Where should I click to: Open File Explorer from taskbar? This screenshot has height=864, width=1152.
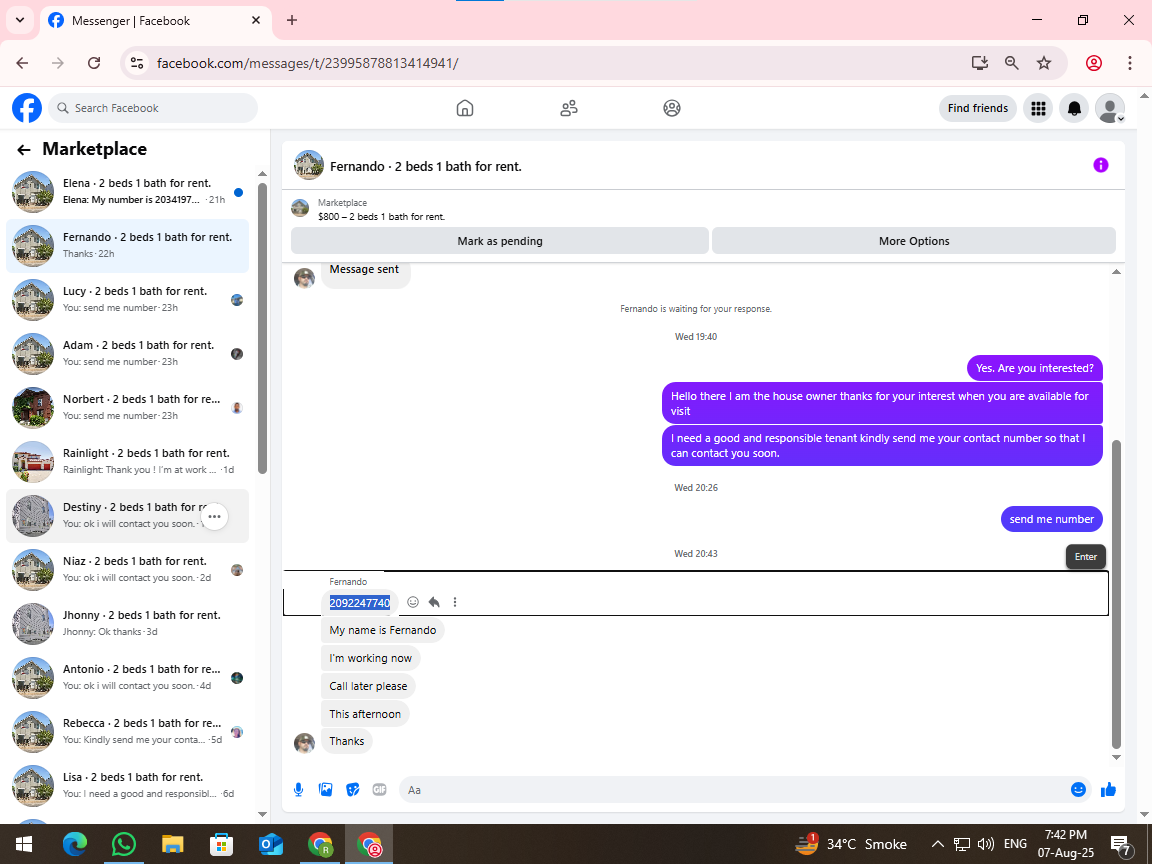pos(172,844)
